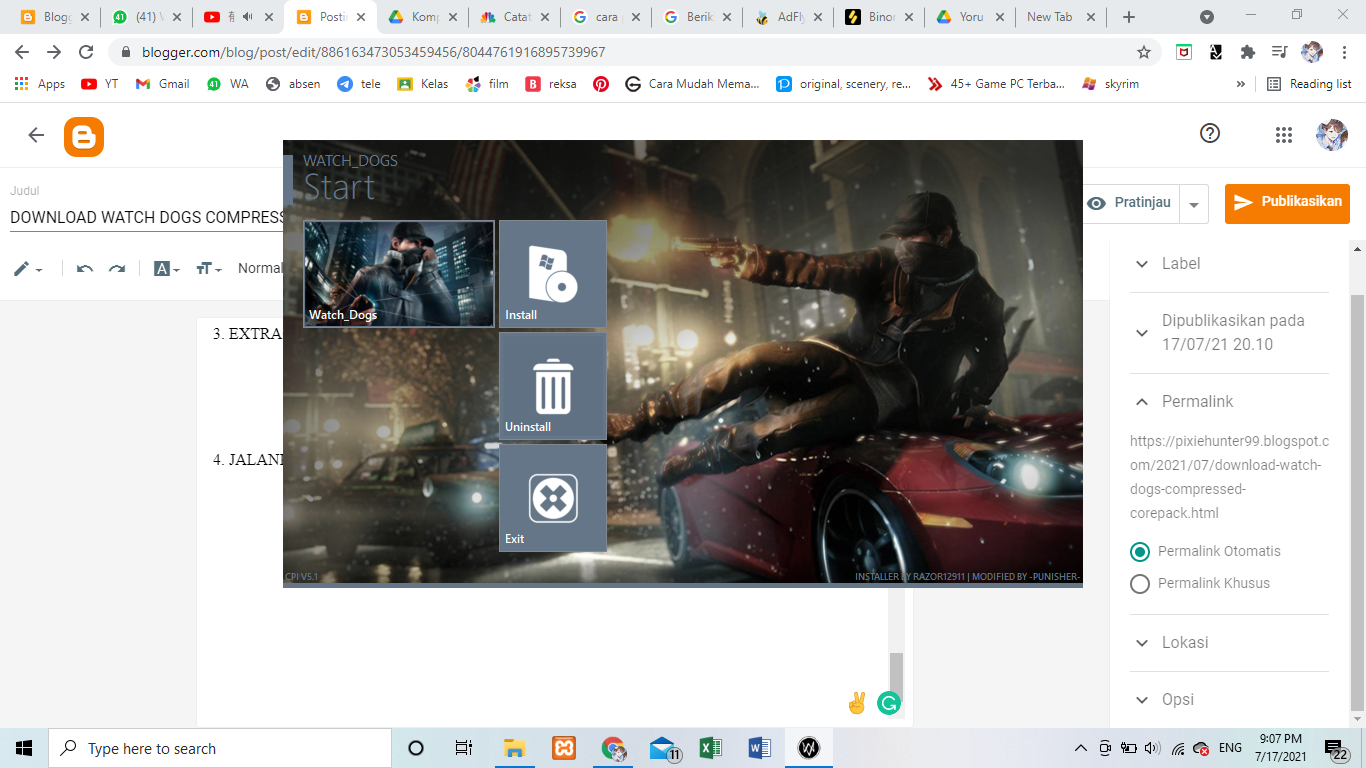Click the Grammarly icon in editor
Viewport: 1366px width, 768px height.
coord(888,703)
